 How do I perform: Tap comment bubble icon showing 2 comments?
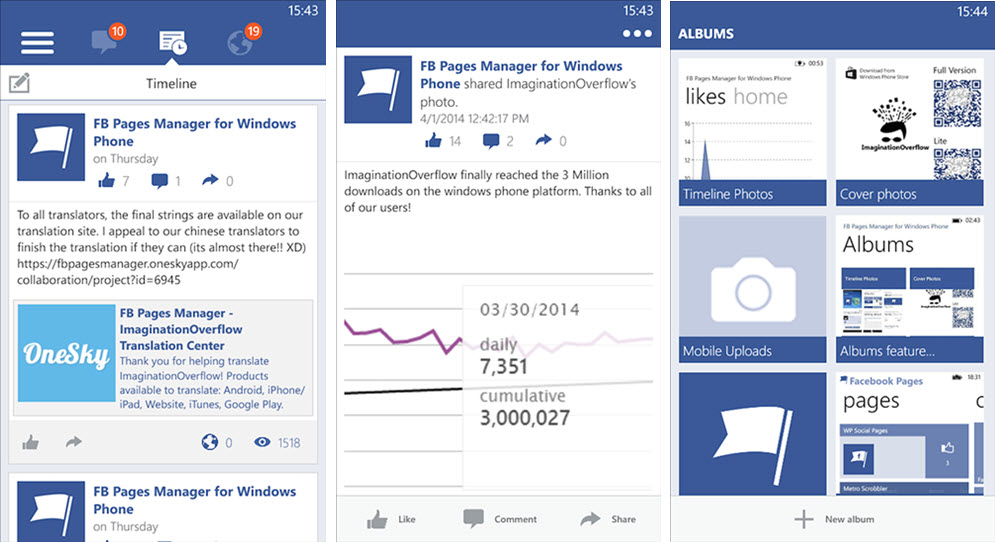pyautogui.click(x=491, y=141)
